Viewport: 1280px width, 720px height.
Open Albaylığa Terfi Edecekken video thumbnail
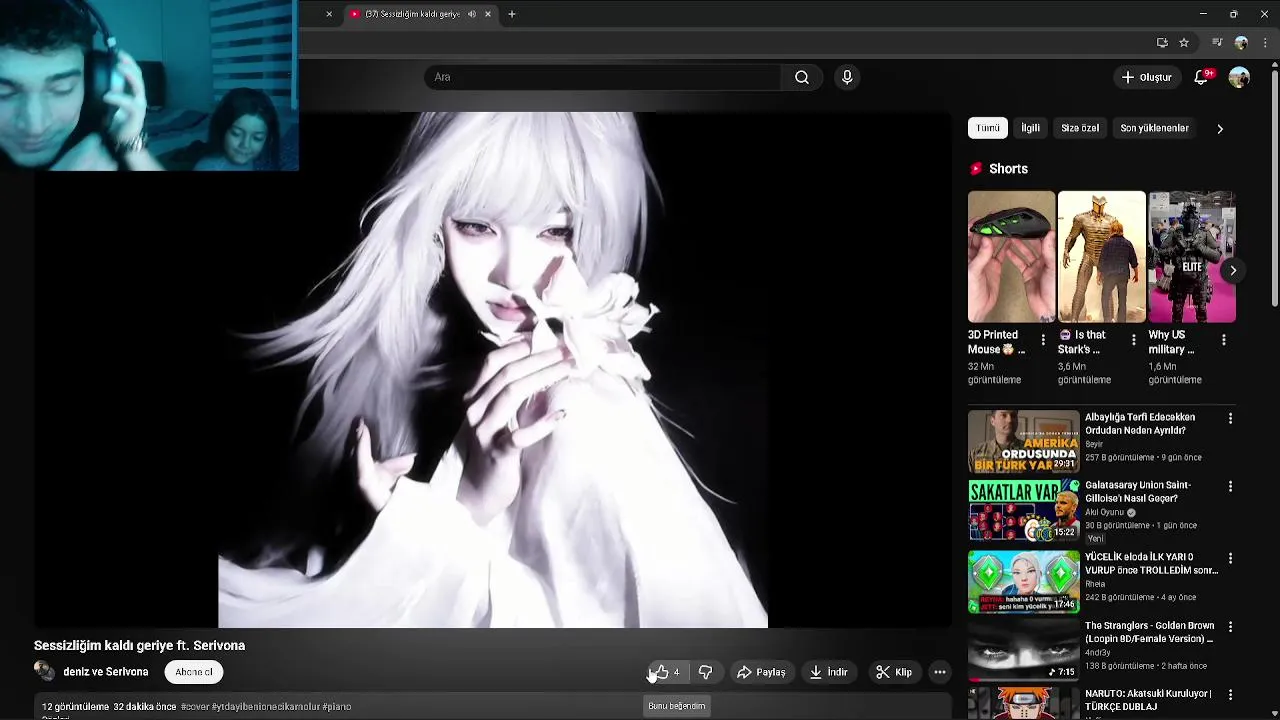point(1023,441)
